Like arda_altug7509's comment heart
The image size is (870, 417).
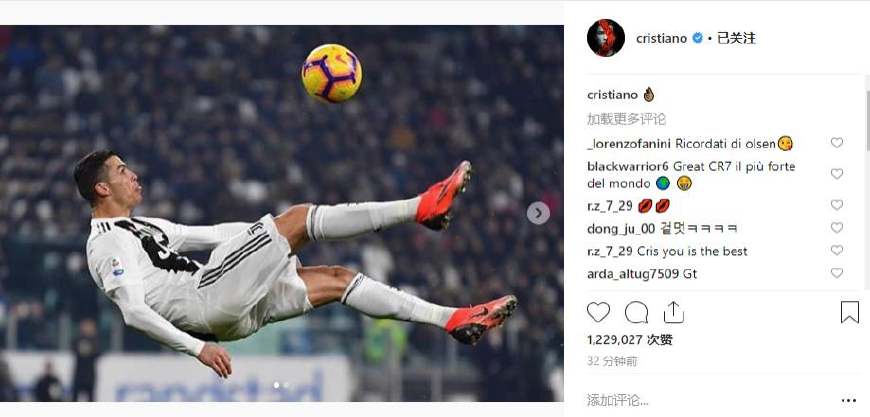837,273
